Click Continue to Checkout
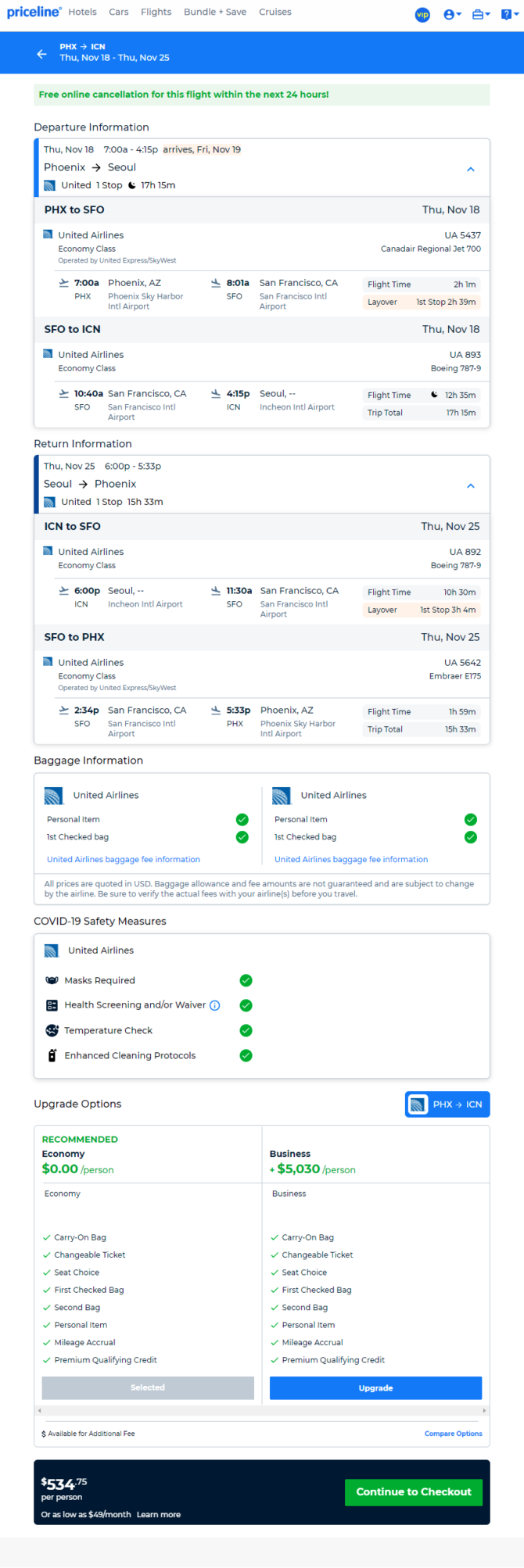 click(x=414, y=1491)
